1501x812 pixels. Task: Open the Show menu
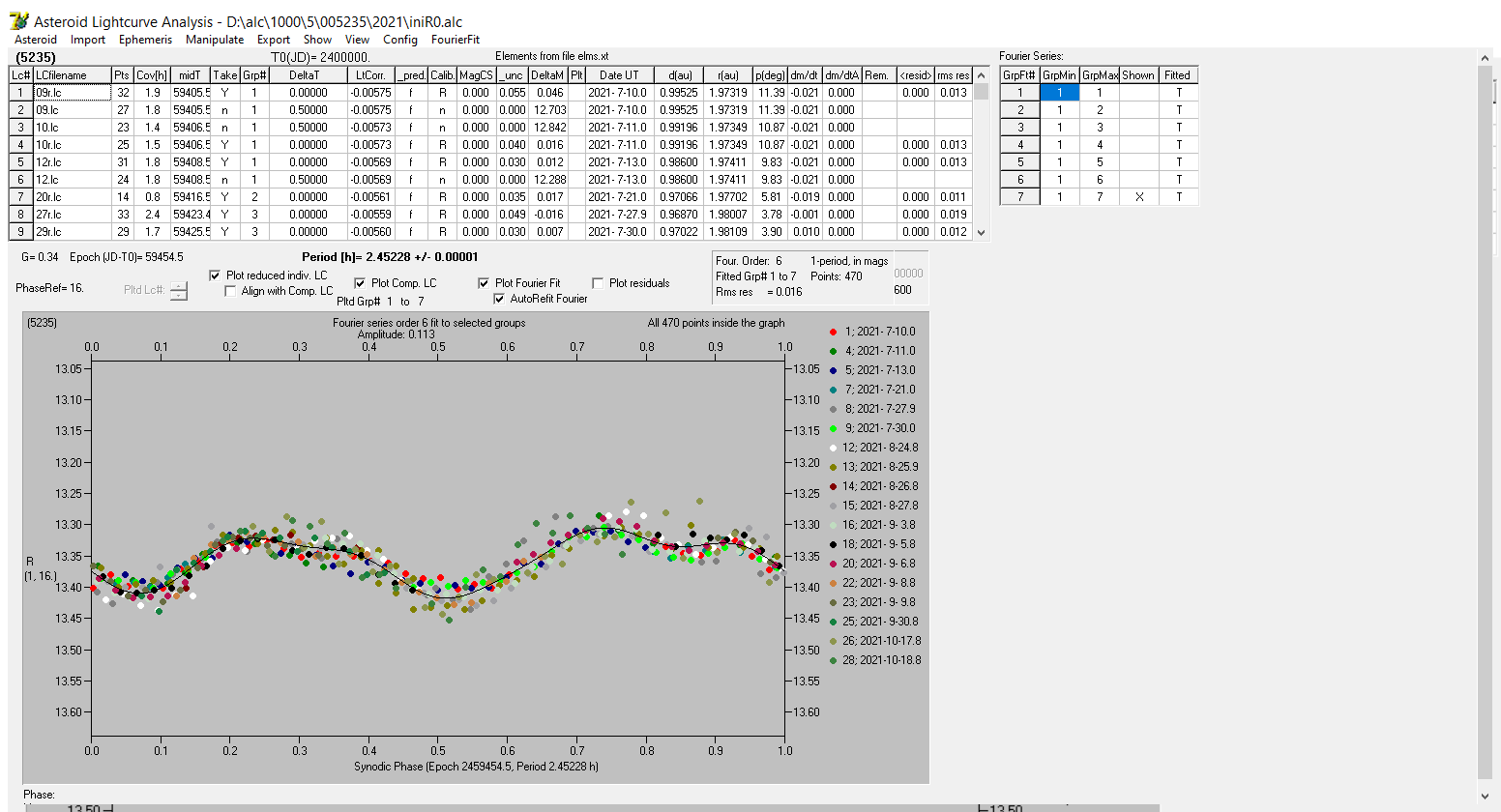coord(317,40)
